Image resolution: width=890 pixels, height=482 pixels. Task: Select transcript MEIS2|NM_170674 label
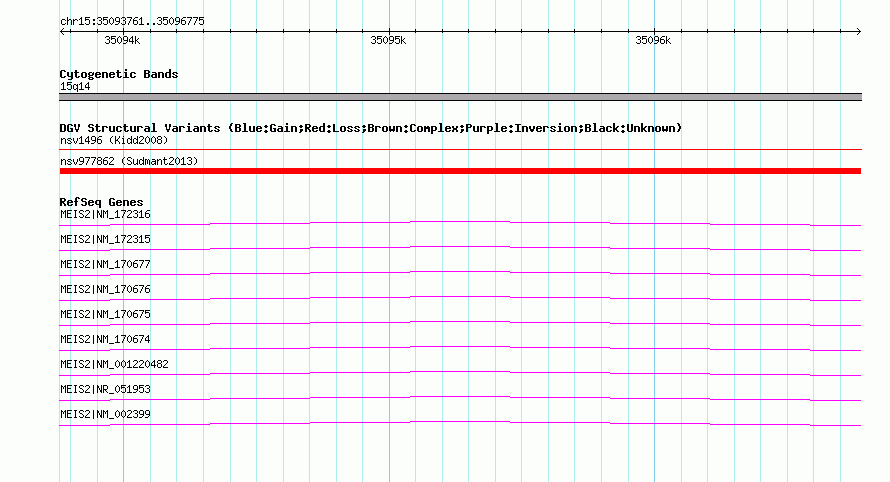[106, 340]
